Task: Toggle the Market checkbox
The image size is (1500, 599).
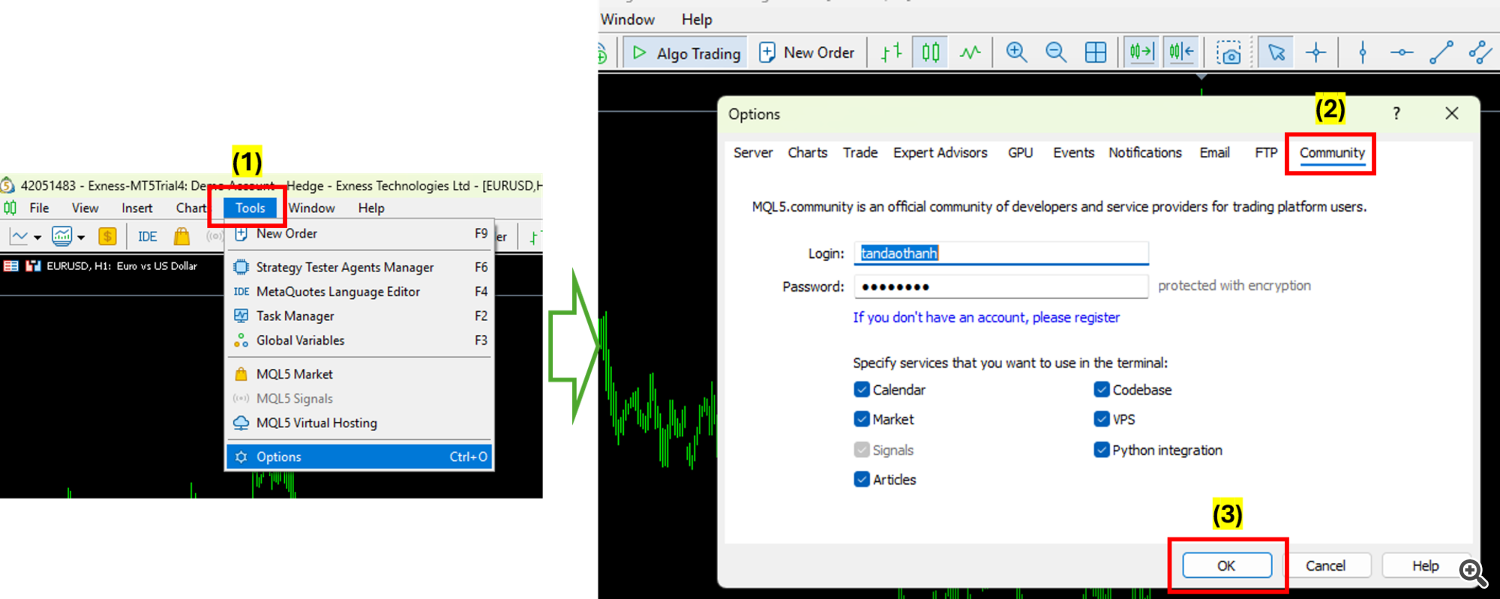Action: pyautogui.click(x=861, y=419)
